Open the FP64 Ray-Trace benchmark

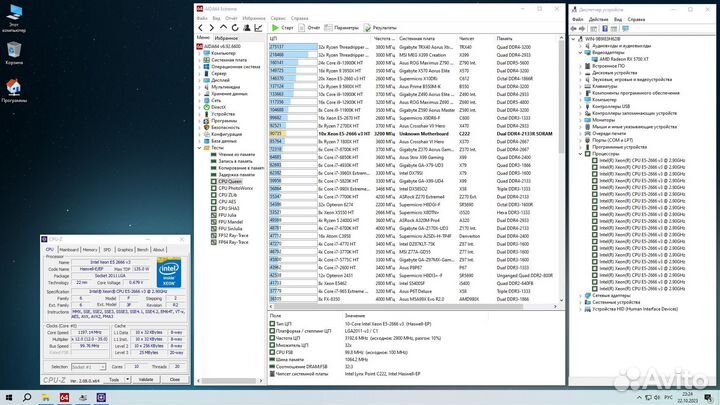click(x=233, y=242)
